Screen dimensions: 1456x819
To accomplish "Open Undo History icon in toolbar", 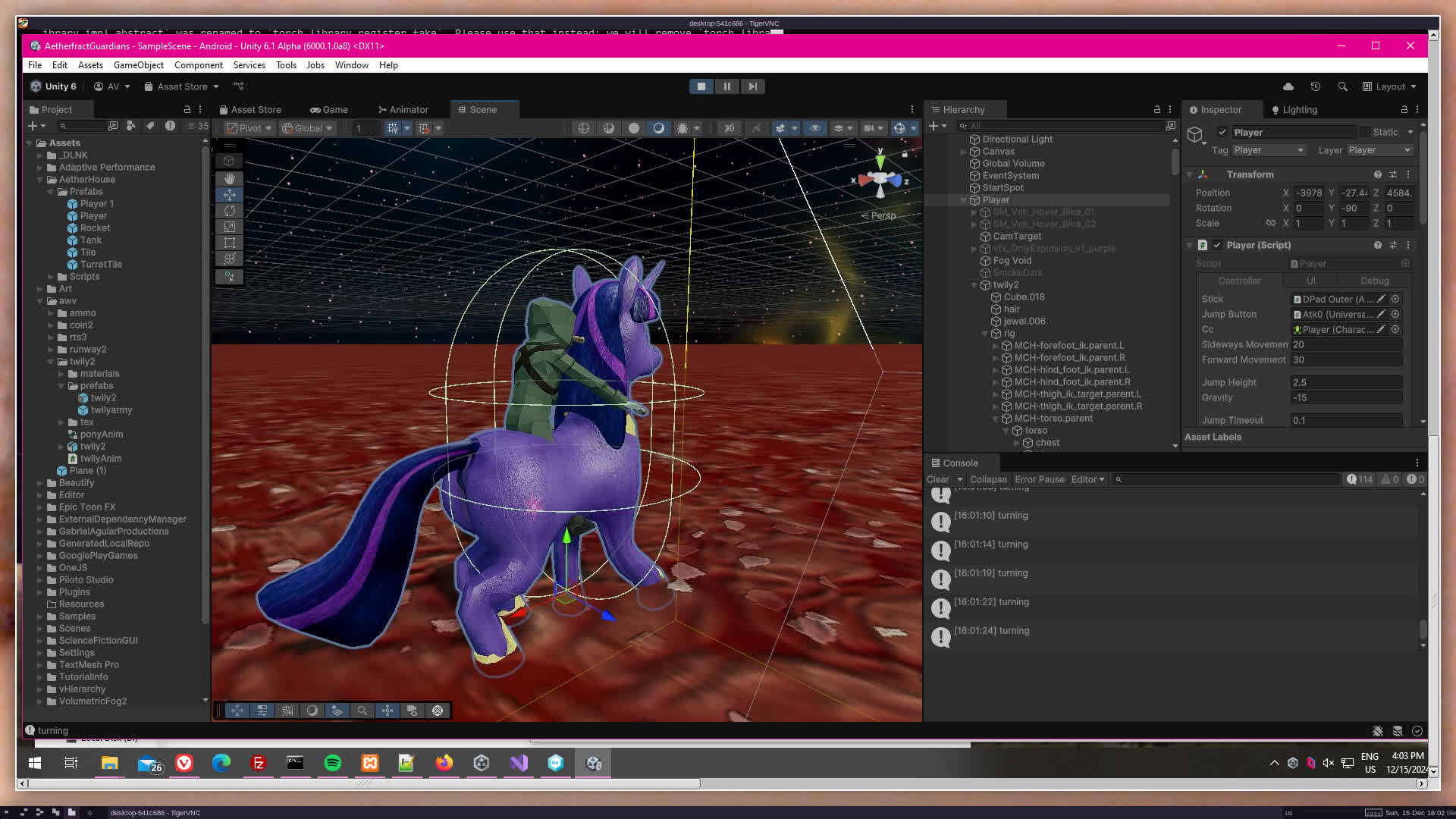I will 1316,86.
